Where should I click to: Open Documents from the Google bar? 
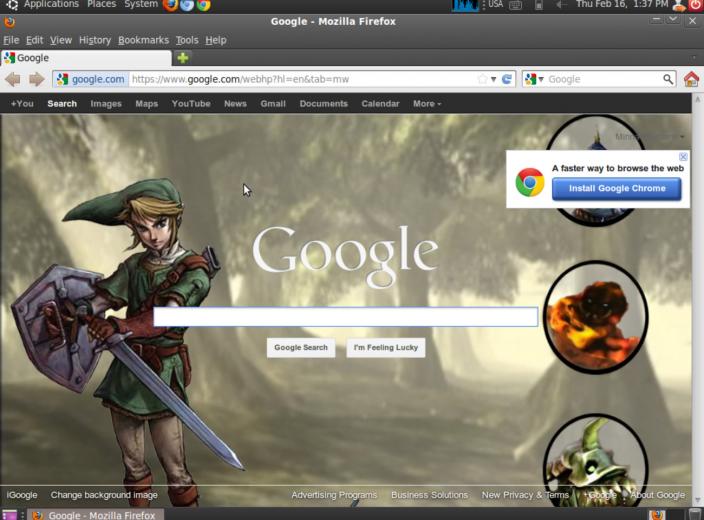pyautogui.click(x=324, y=104)
